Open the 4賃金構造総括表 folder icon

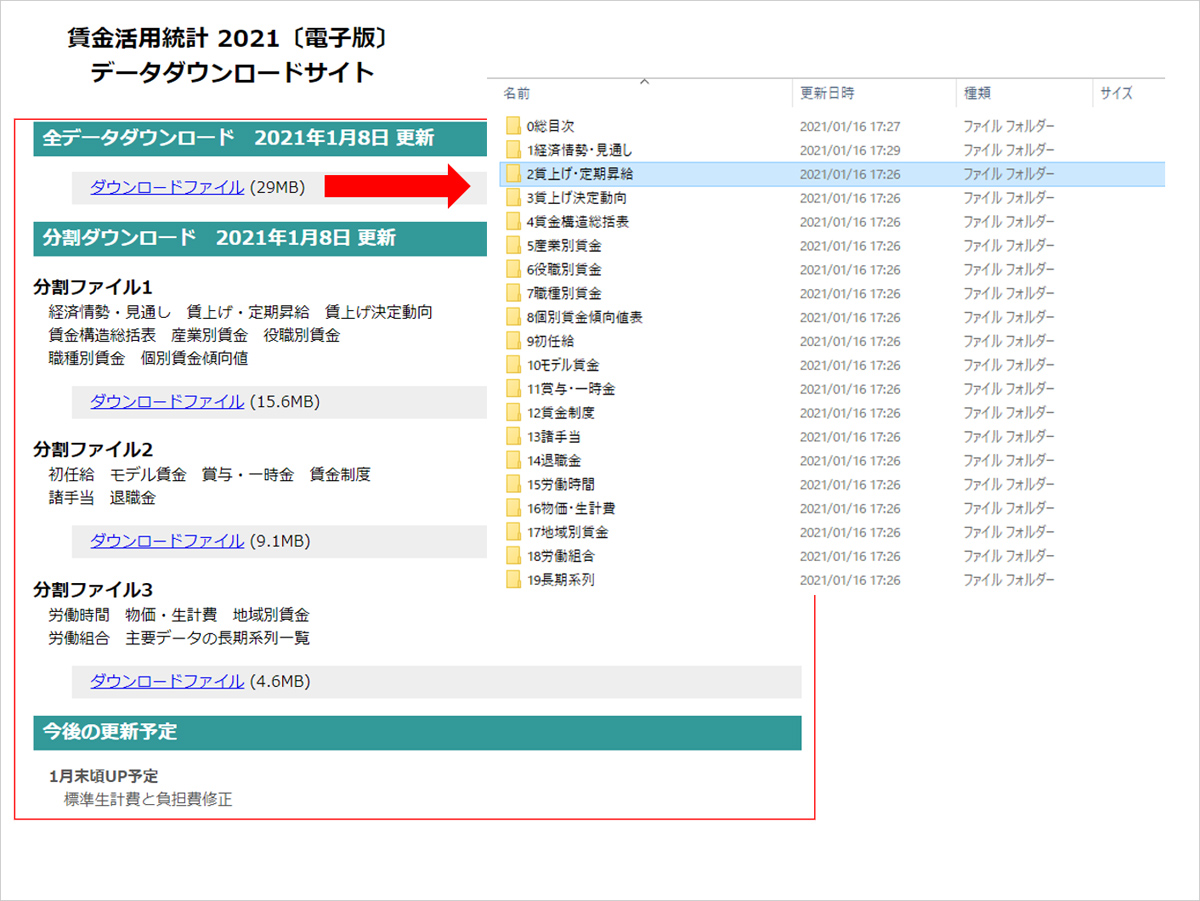(x=514, y=222)
